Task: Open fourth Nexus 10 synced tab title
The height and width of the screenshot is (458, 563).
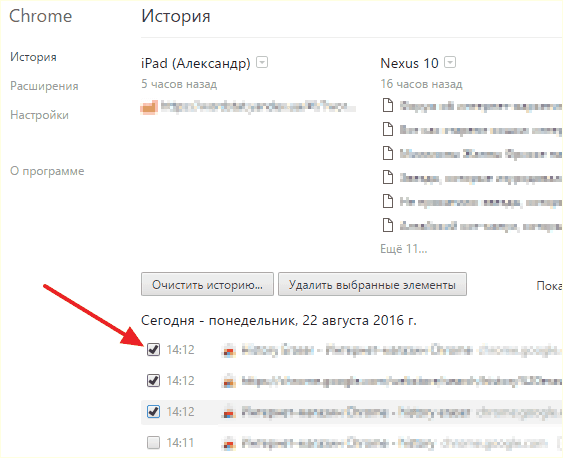Action: 481,178
